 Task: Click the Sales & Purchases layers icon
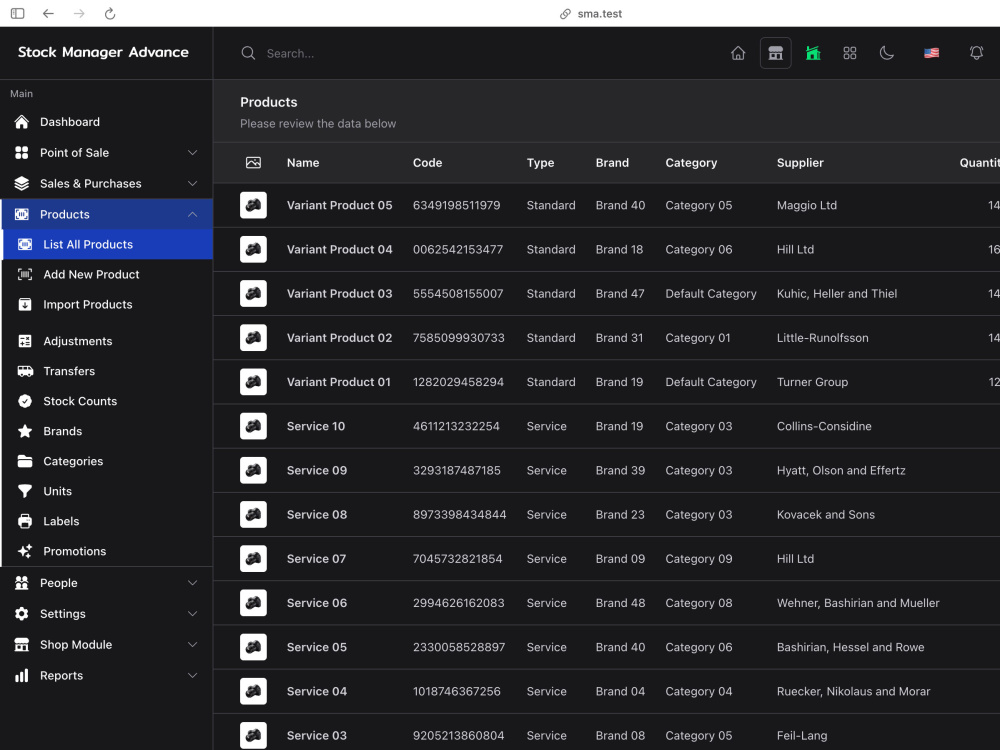(x=22, y=183)
